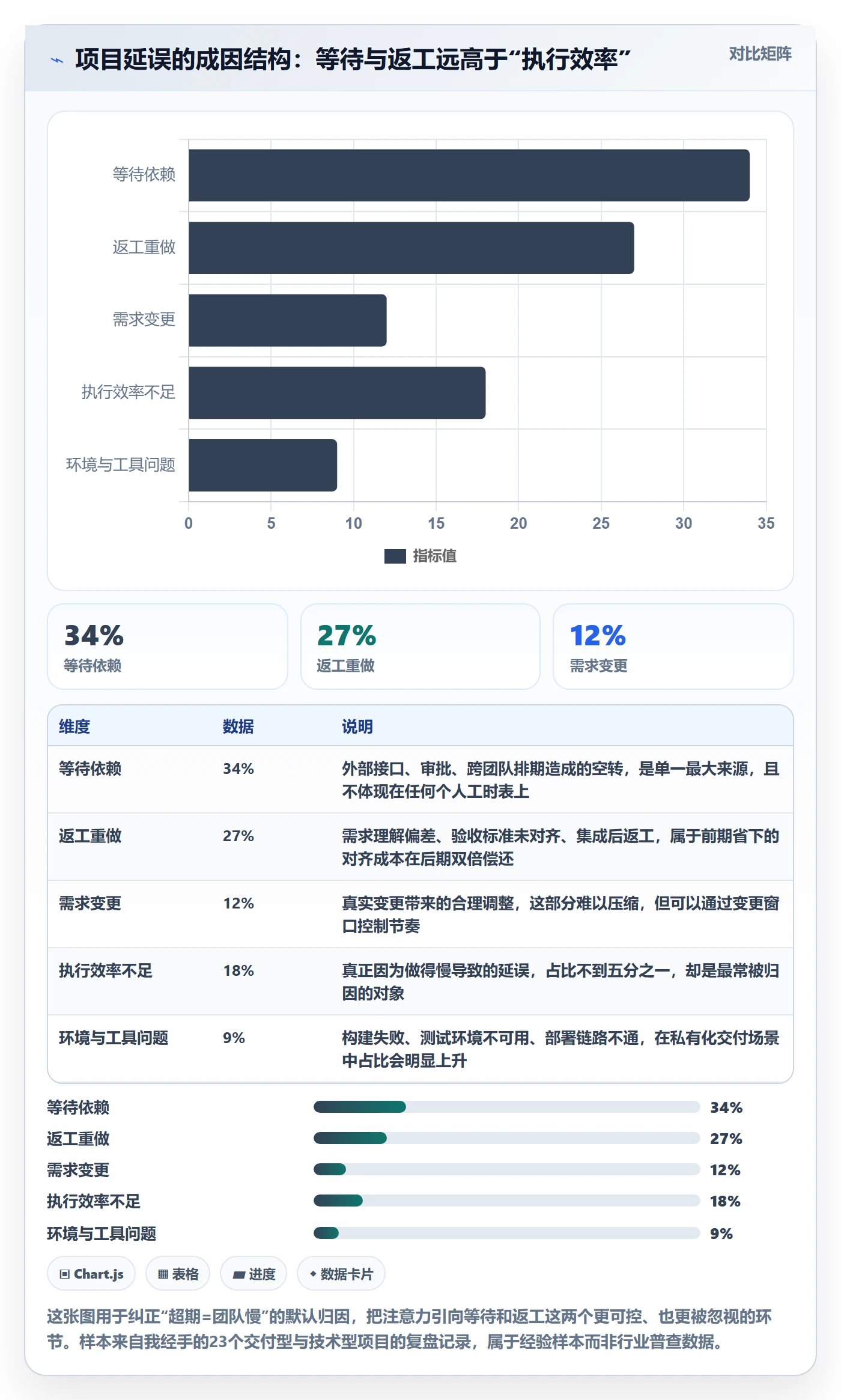841x1400 pixels.
Task: Select the 环境与工具问题 table row name
Action: (x=114, y=1038)
